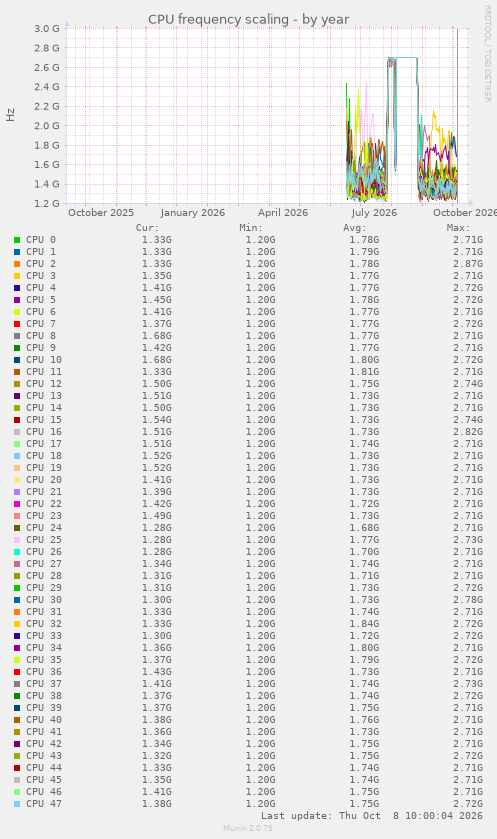This screenshot has width=497, height=839.
Task: Click the '3.0 G' y-axis label
Action: click(47, 28)
